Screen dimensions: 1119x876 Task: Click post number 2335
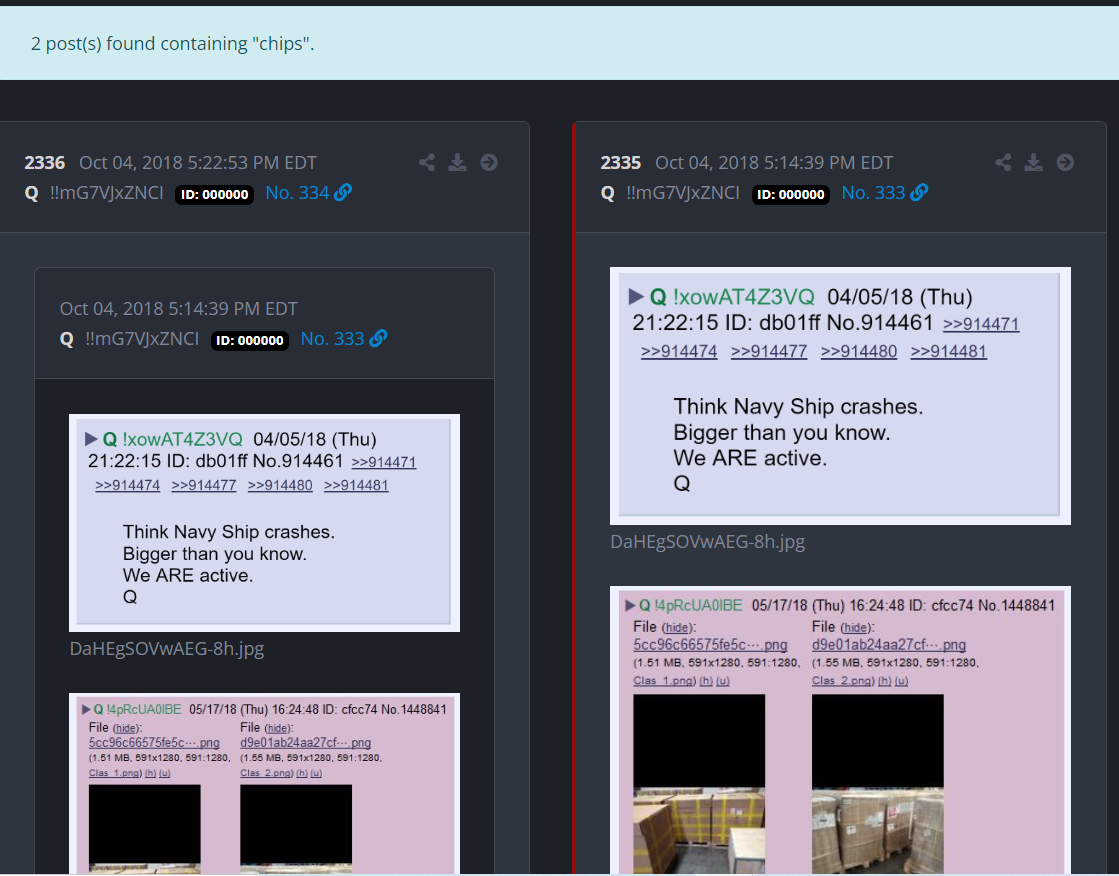[x=621, y=163]
